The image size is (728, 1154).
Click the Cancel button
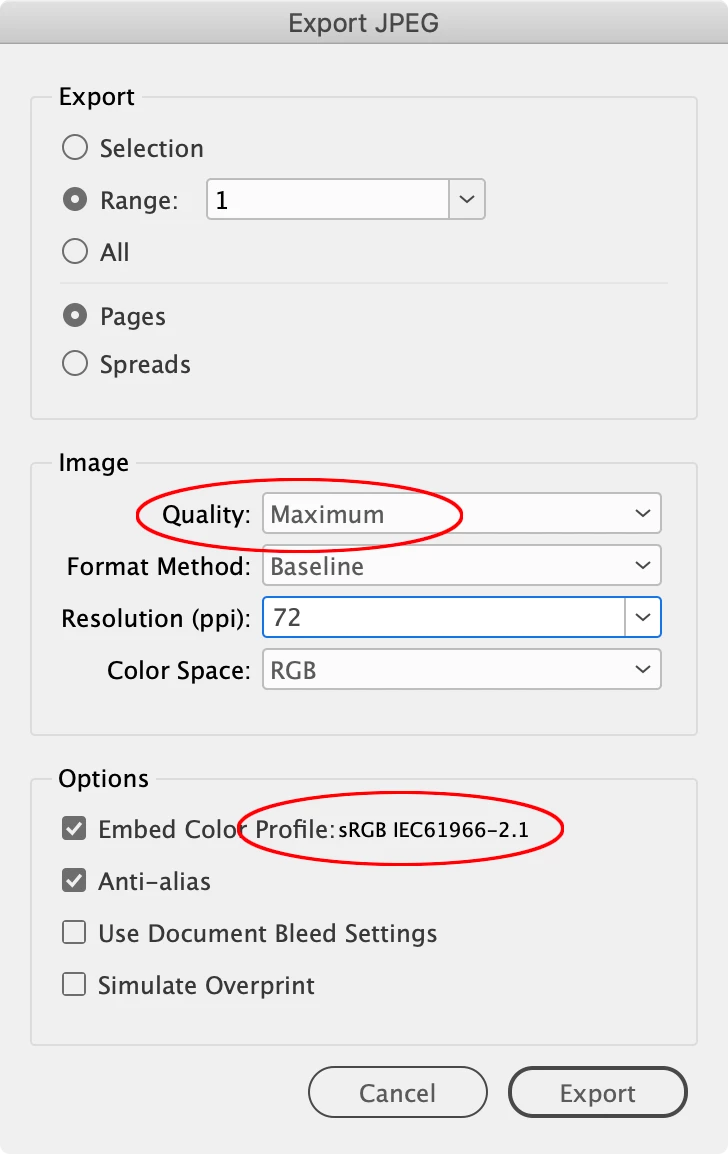397,1092
